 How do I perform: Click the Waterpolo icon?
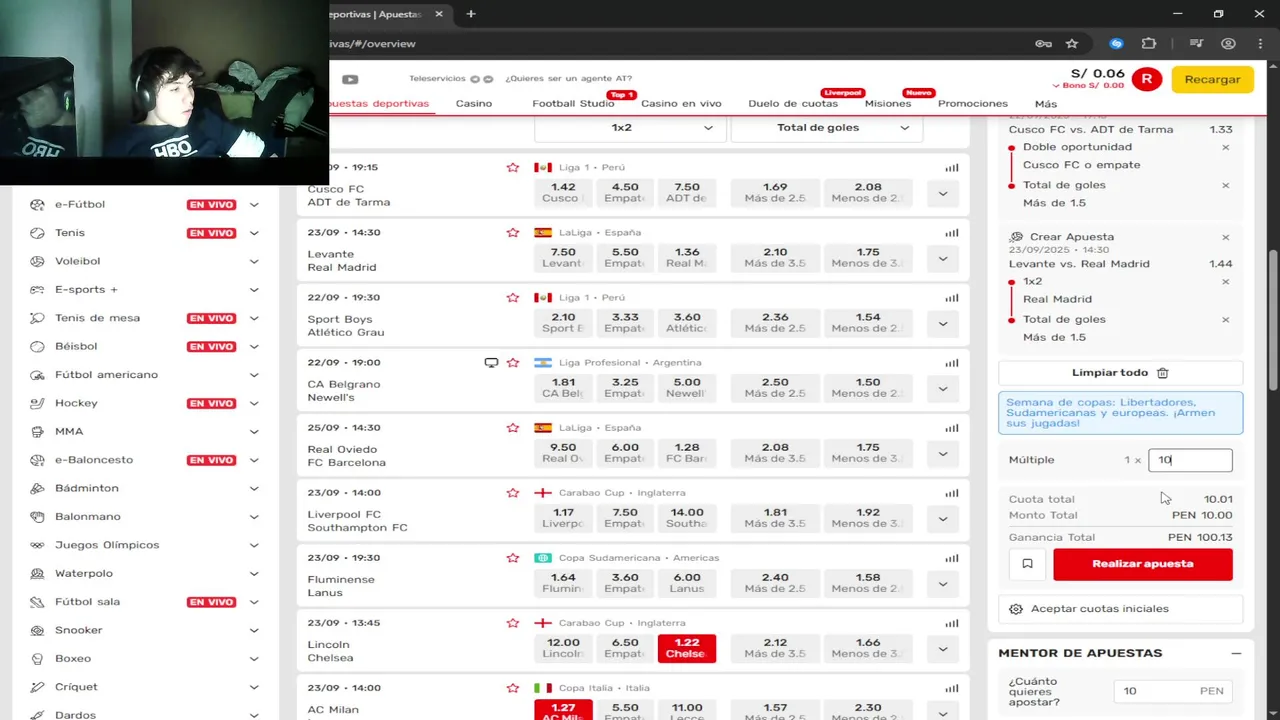[37, 573]
